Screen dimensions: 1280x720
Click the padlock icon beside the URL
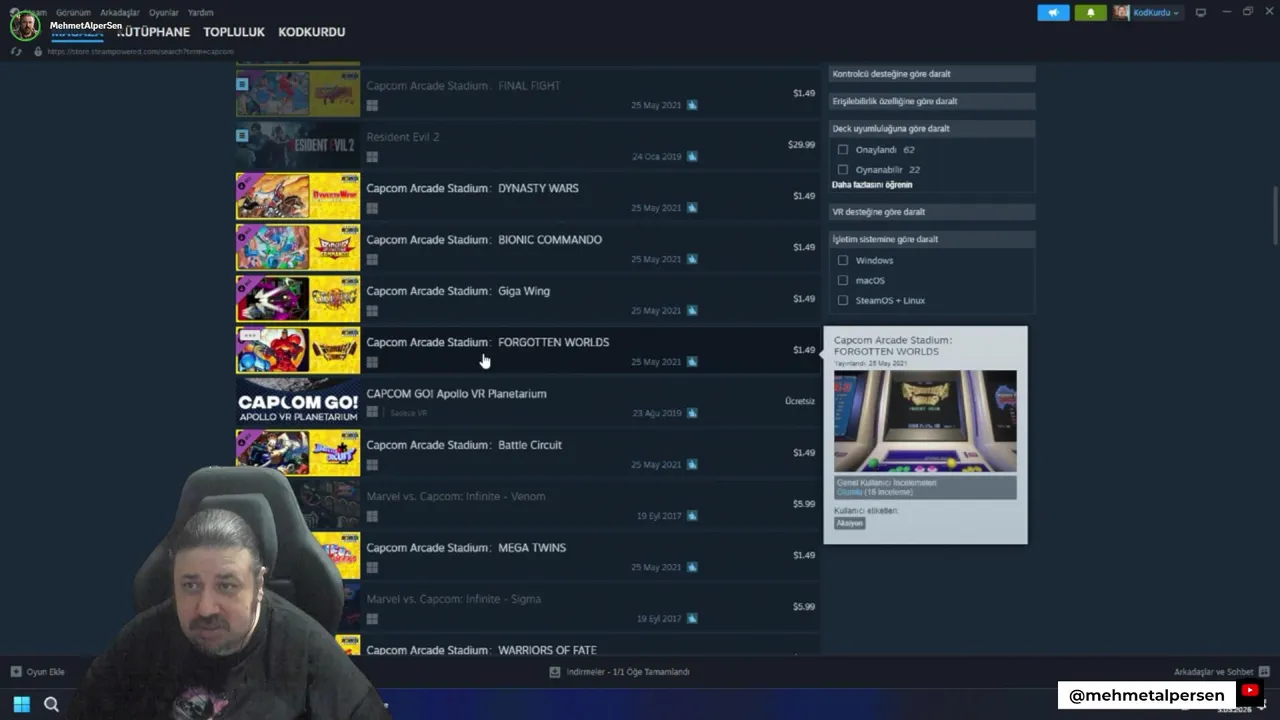pyautogui.click(x=38, y=51)
